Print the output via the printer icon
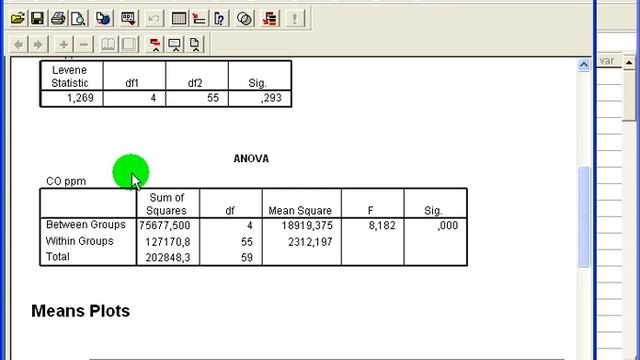This screenshot has height=360, width=640. click(58, 18)
